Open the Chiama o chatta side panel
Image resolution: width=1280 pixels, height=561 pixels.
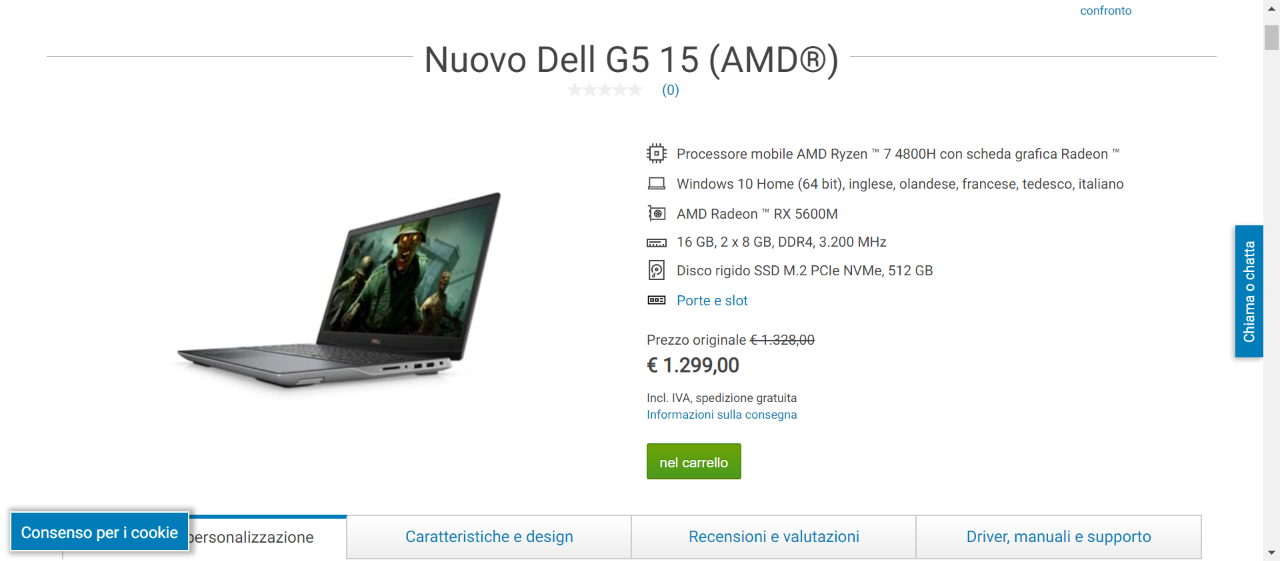coord(1249,291)
